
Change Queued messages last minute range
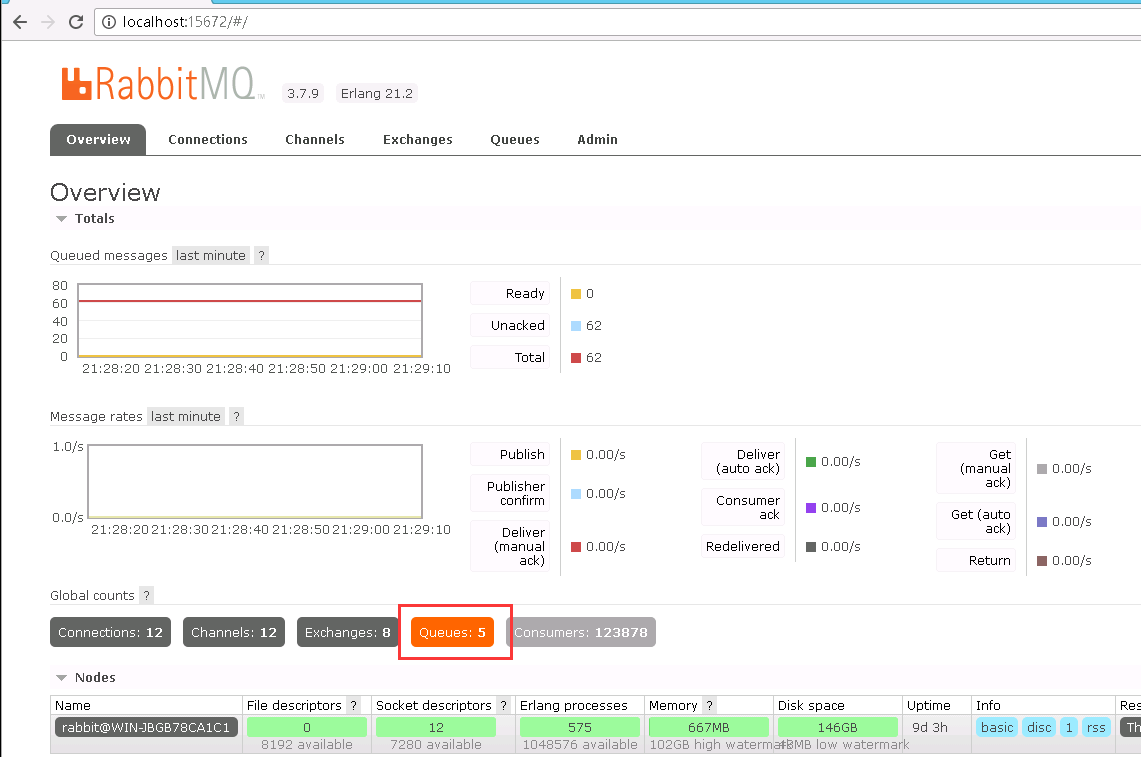point(210,256)
